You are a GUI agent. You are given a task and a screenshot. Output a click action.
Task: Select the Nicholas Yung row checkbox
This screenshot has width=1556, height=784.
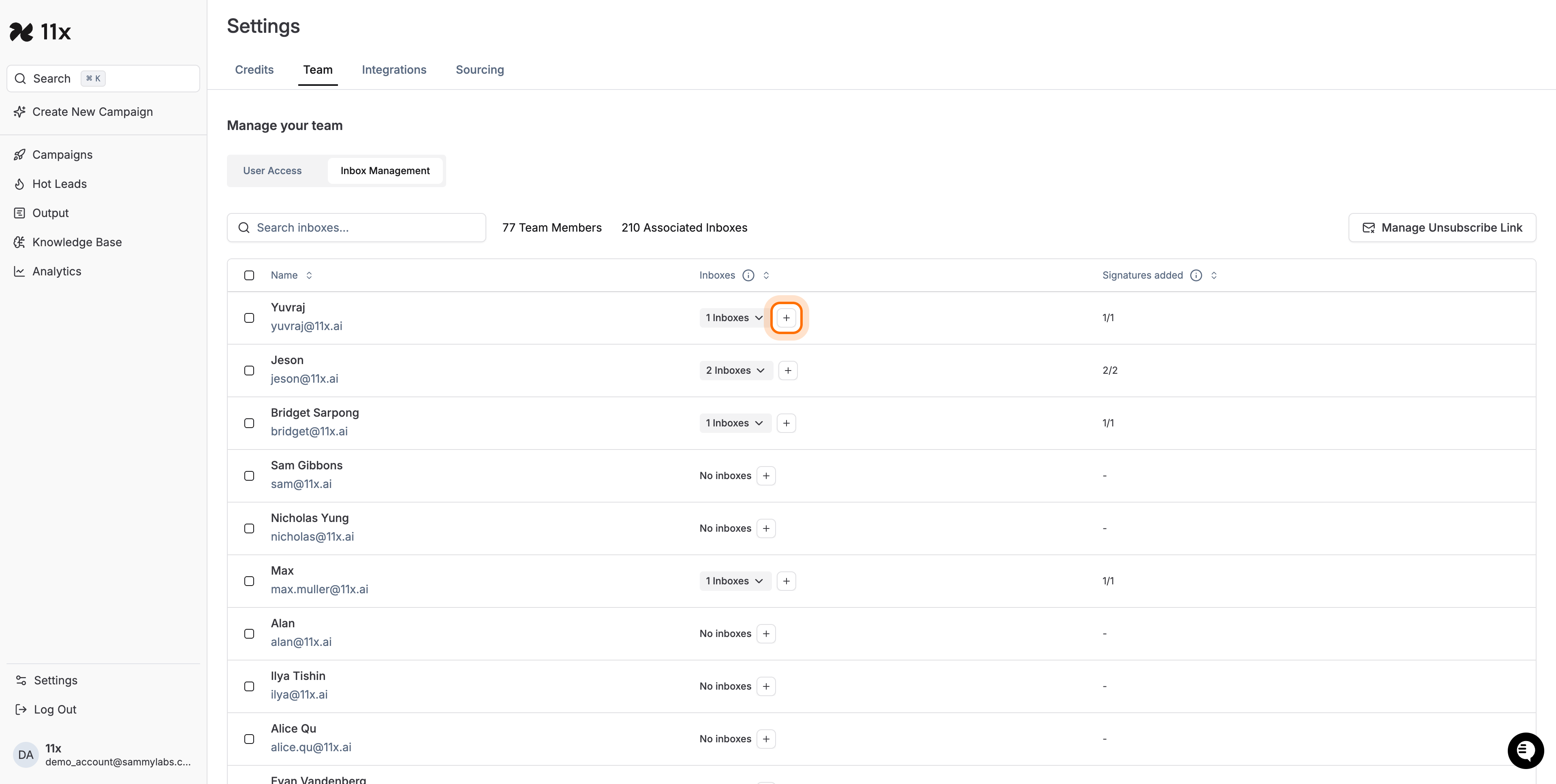(x=249, y=528)
